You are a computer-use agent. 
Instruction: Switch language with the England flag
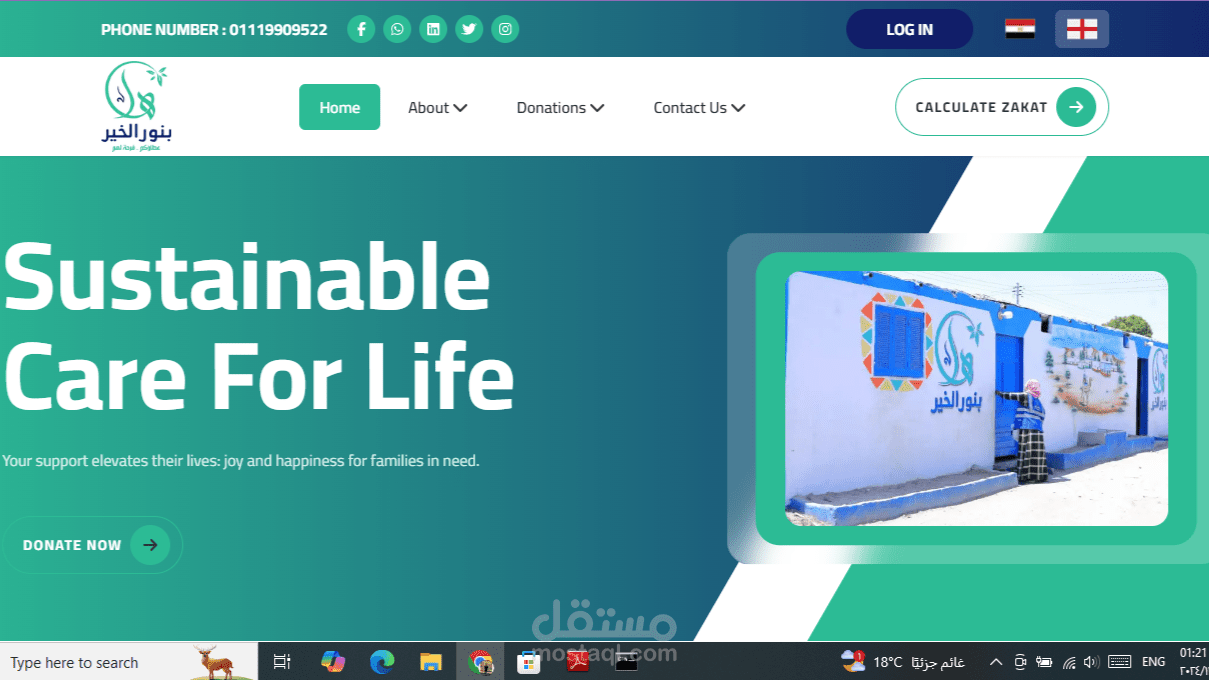click(x=1082, y=29)
